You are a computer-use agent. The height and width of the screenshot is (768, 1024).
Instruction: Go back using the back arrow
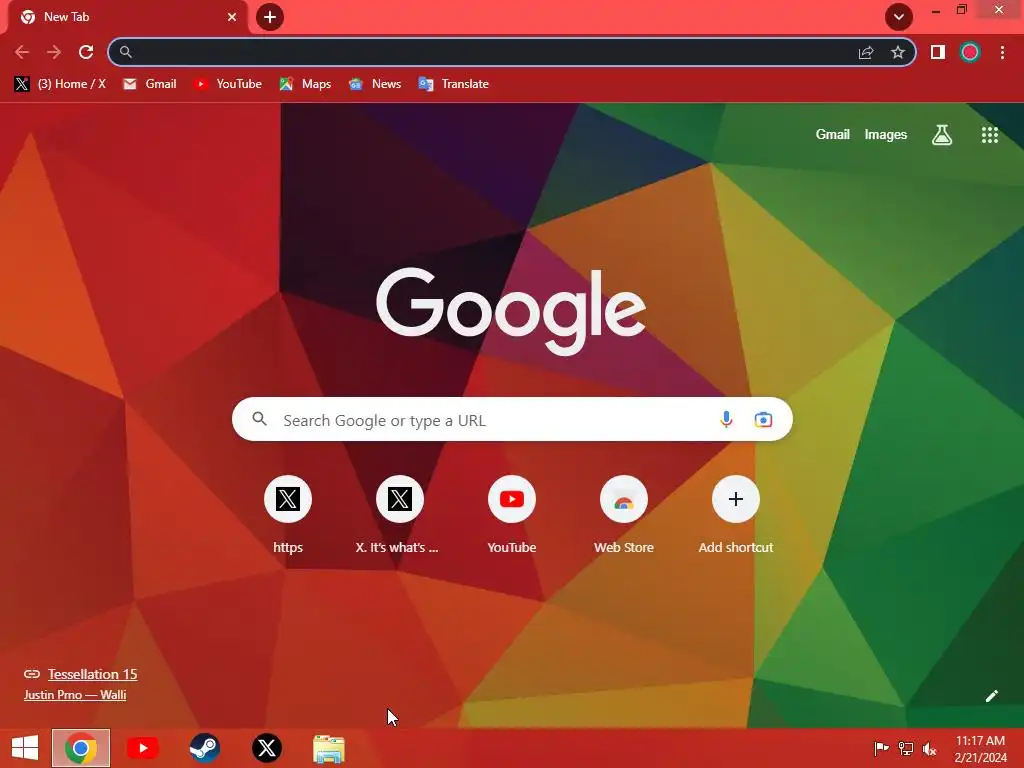tap(22, 52)
